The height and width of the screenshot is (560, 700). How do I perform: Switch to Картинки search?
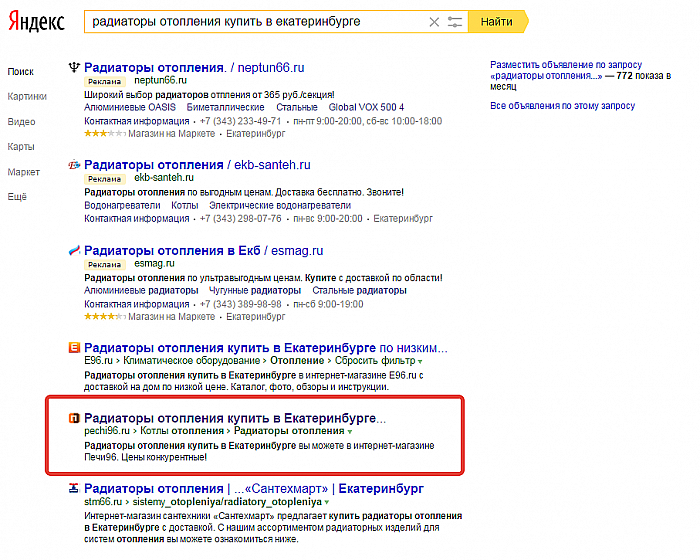[x=27, y=96]
